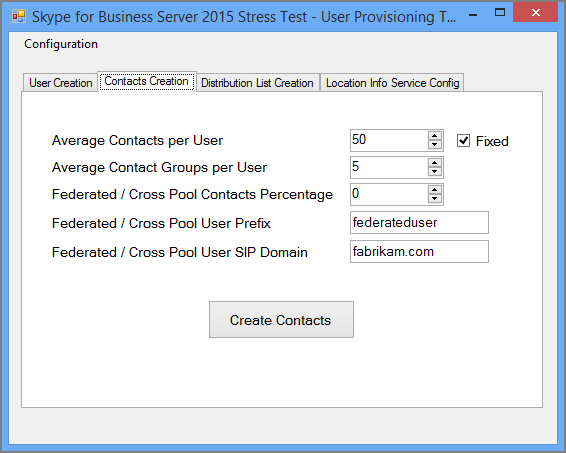Click the application icon in the title bar

tap(18, 17)
